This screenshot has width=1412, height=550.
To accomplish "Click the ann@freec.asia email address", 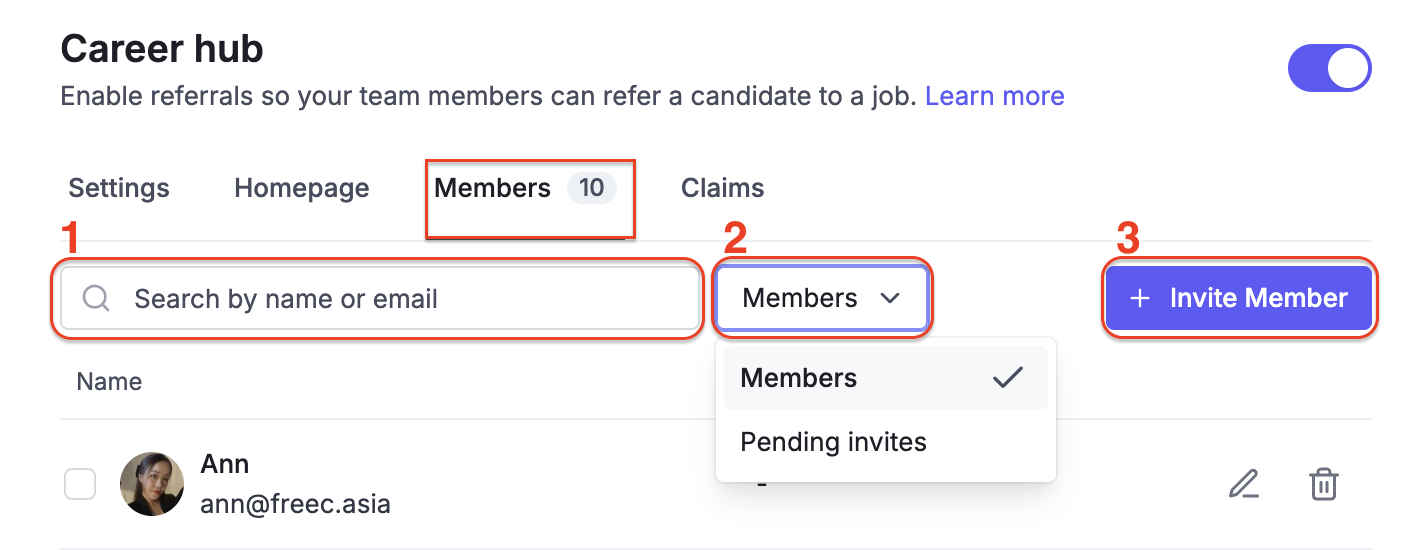I will (295, 504).
